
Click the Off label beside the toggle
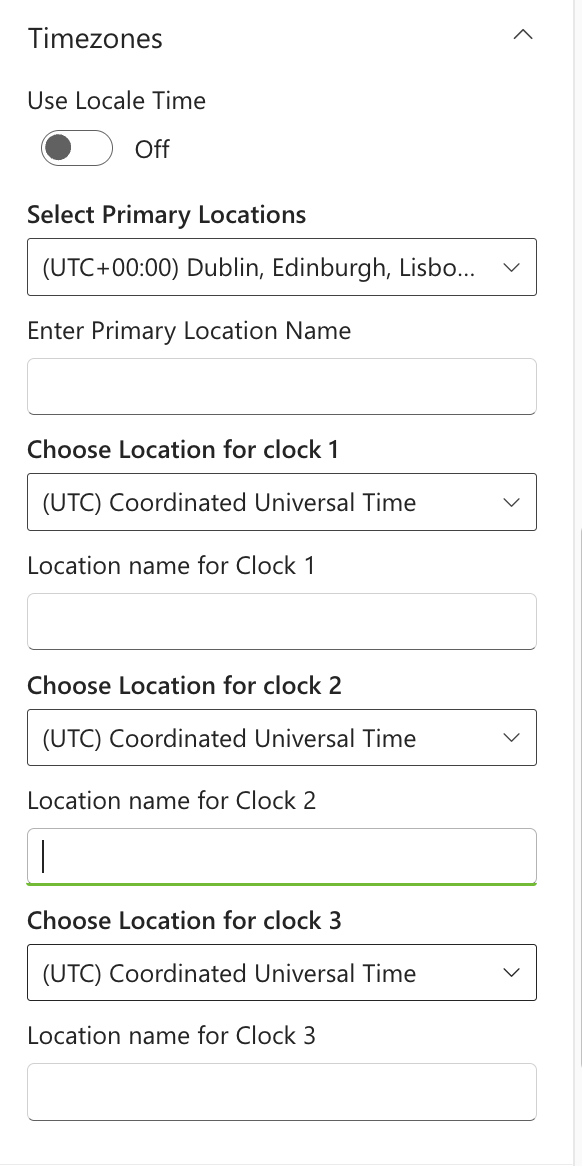point(151,149)
